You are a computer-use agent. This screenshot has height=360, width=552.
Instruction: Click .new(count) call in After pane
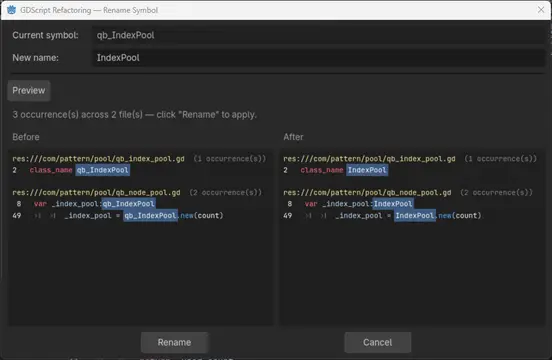tap(459, 215)
